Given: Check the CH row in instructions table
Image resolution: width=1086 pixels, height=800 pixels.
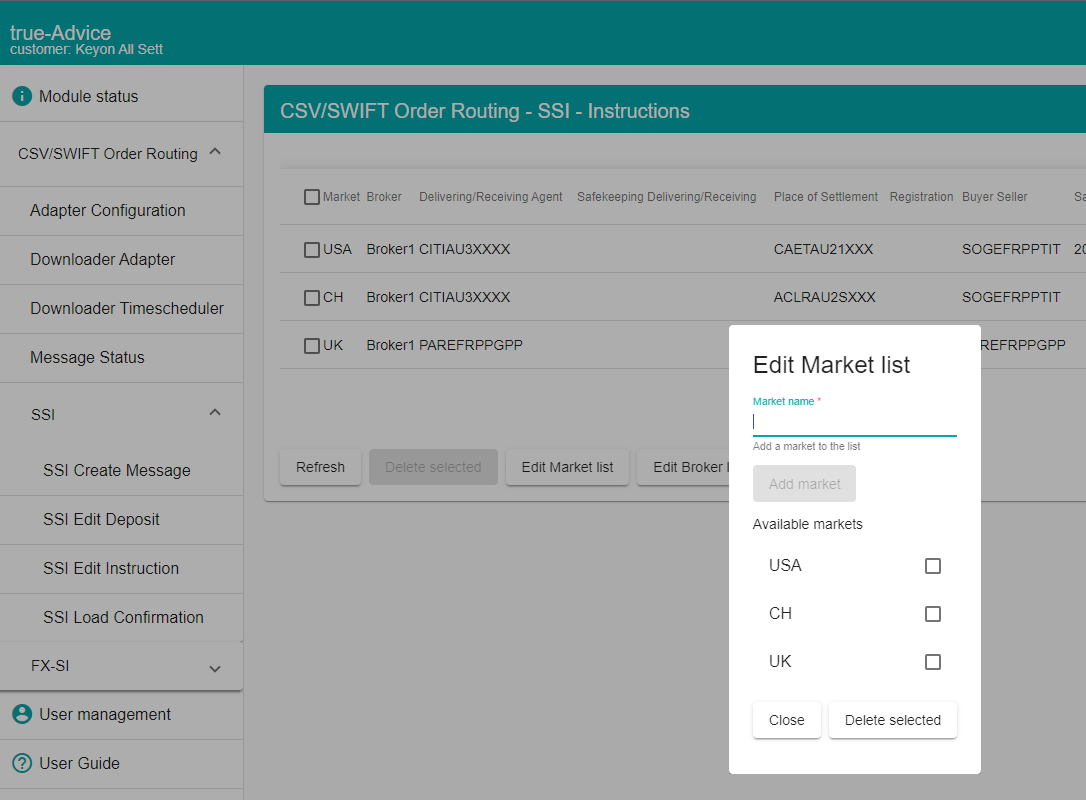Looking at the screenshot, I should (312, 298).
